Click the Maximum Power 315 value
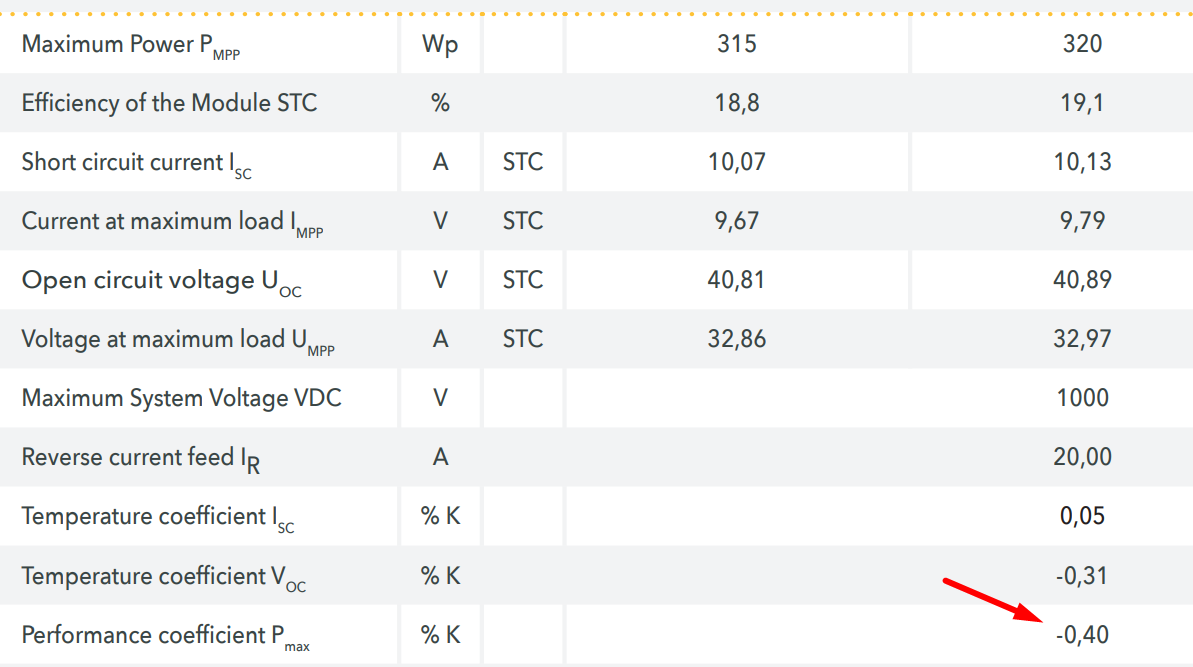1193x667 pixels. coord(737,44)
